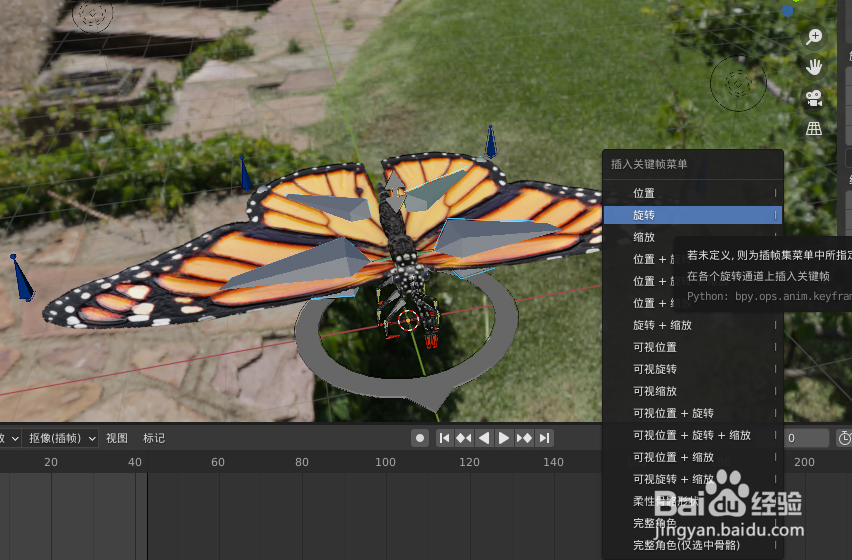Click the pan view hand icon
Screen dimensions: 852x560
[x=814, y=67]
